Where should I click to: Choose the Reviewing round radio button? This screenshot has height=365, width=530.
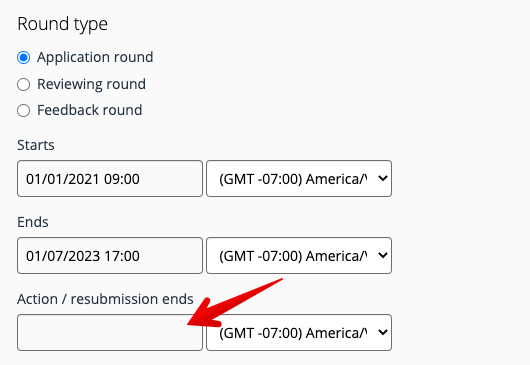(x=24, y=84)
